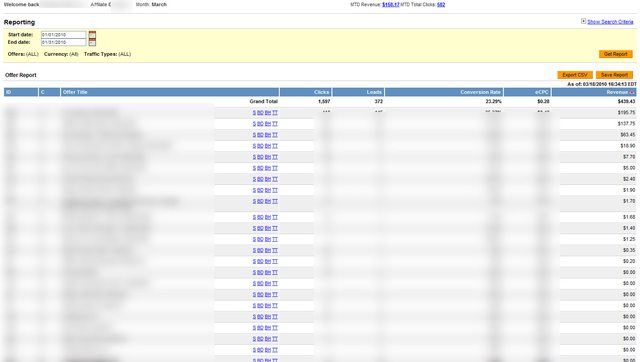The height and width of the screenshot is (362, 640).
Task: Open the BH link in the $137.75 row
Action: pos(268,124)
